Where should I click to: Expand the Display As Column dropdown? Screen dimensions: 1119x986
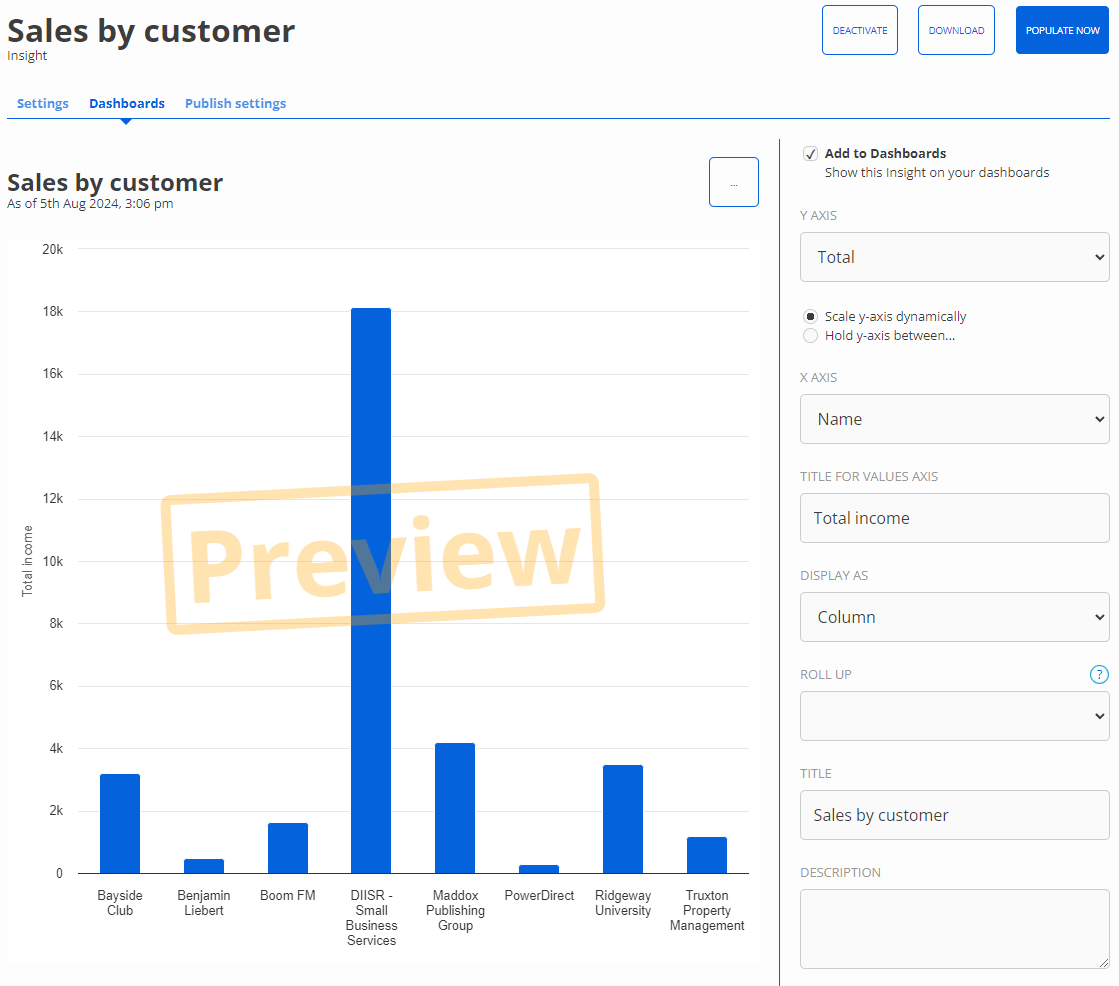[x=954, y=617]
